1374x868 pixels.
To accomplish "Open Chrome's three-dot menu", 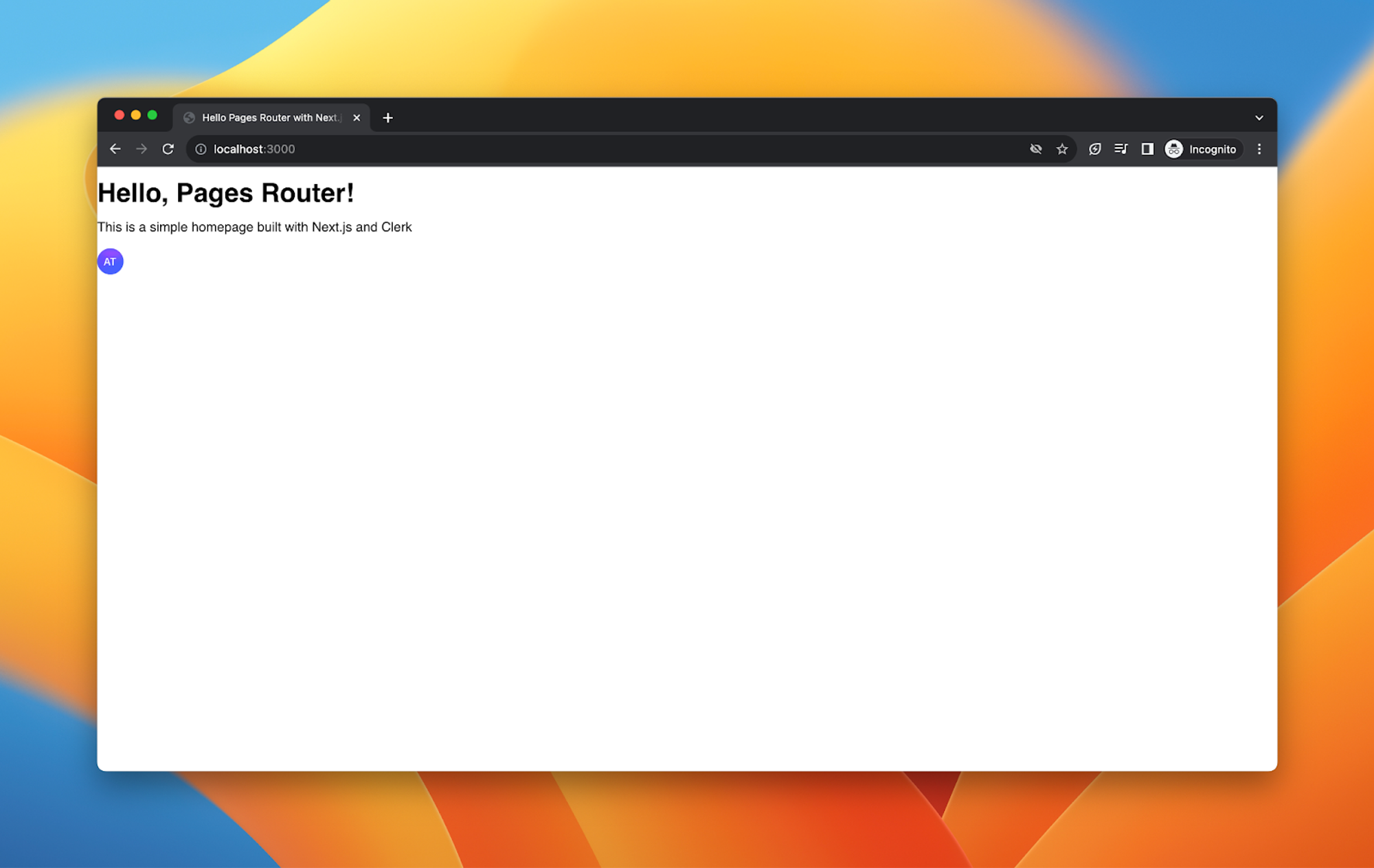I will click(1259, 149).
